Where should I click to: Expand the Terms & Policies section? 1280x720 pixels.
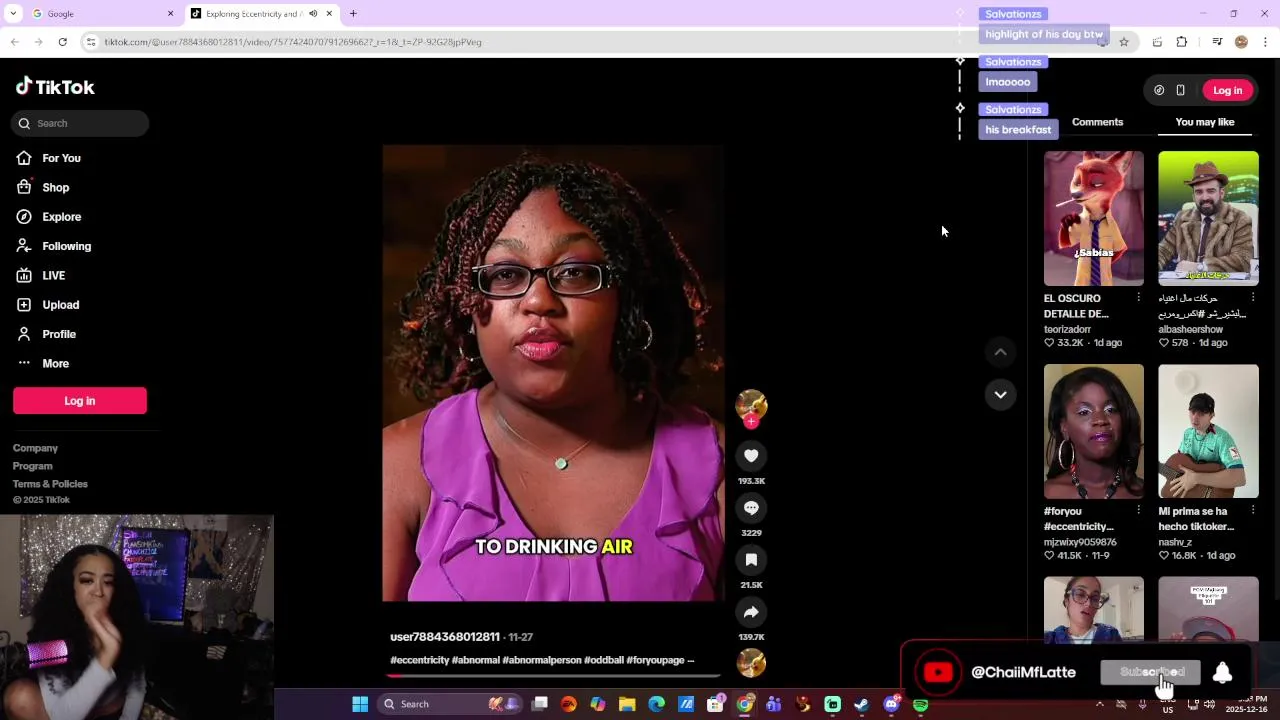50,484
